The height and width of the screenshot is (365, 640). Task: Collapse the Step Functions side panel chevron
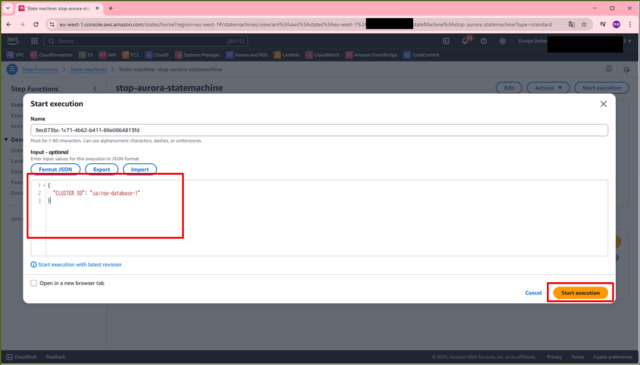(95, 89)
